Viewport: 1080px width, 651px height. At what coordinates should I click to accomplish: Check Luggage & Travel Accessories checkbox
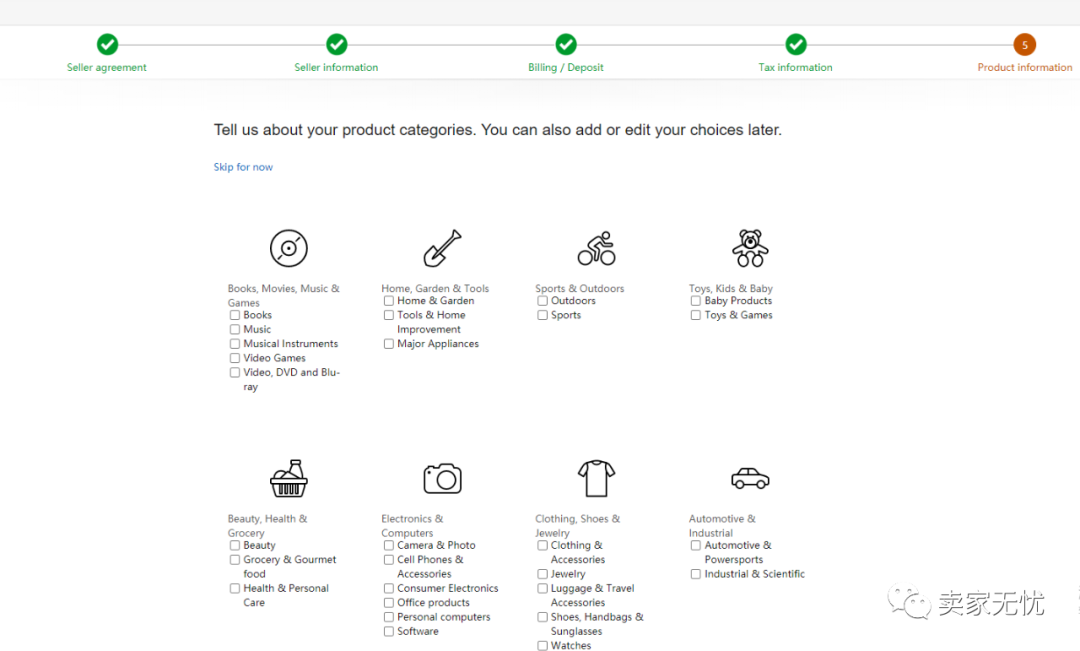543,588
